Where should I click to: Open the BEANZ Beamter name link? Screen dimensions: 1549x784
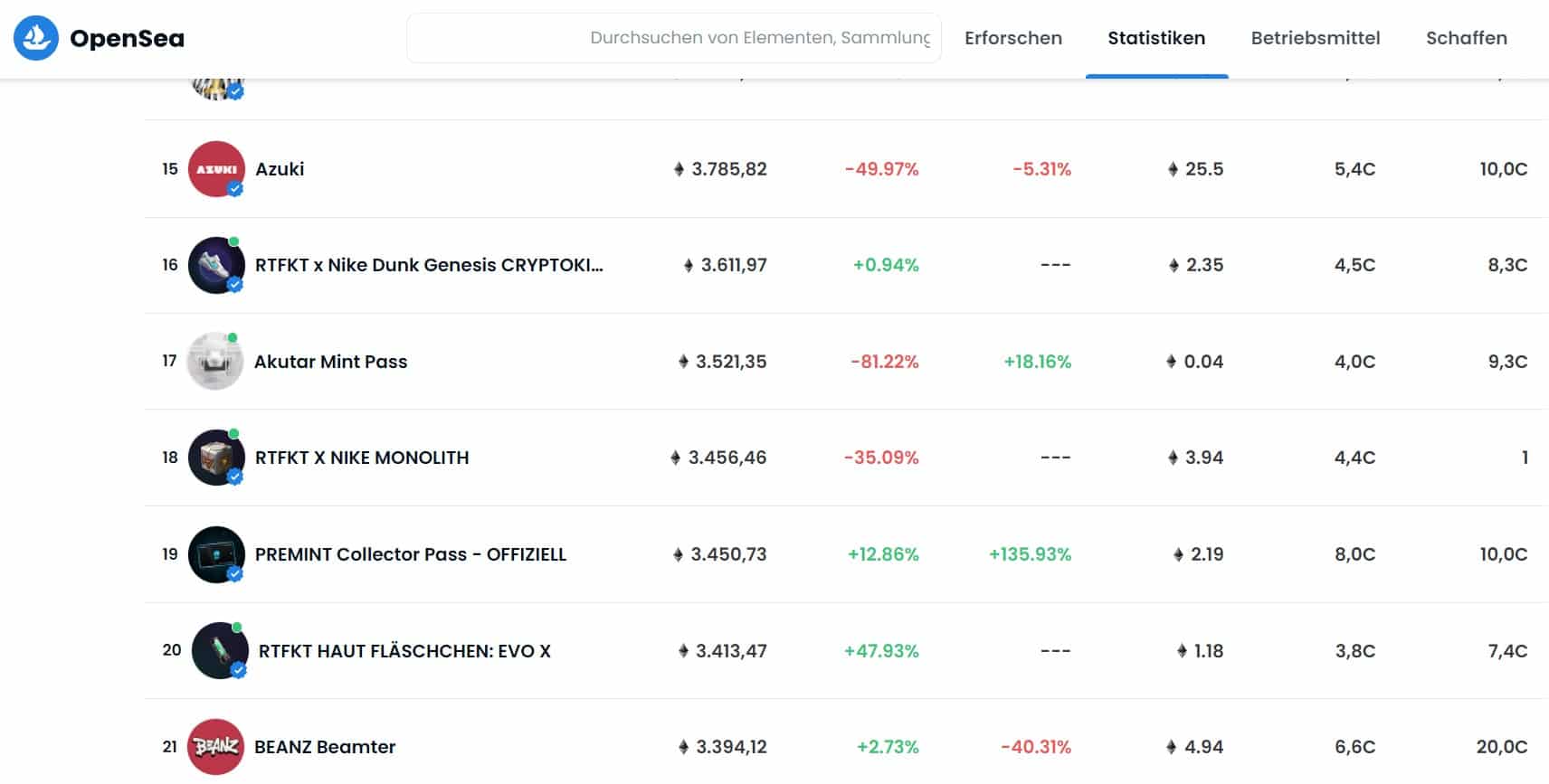tap(325, 747)
